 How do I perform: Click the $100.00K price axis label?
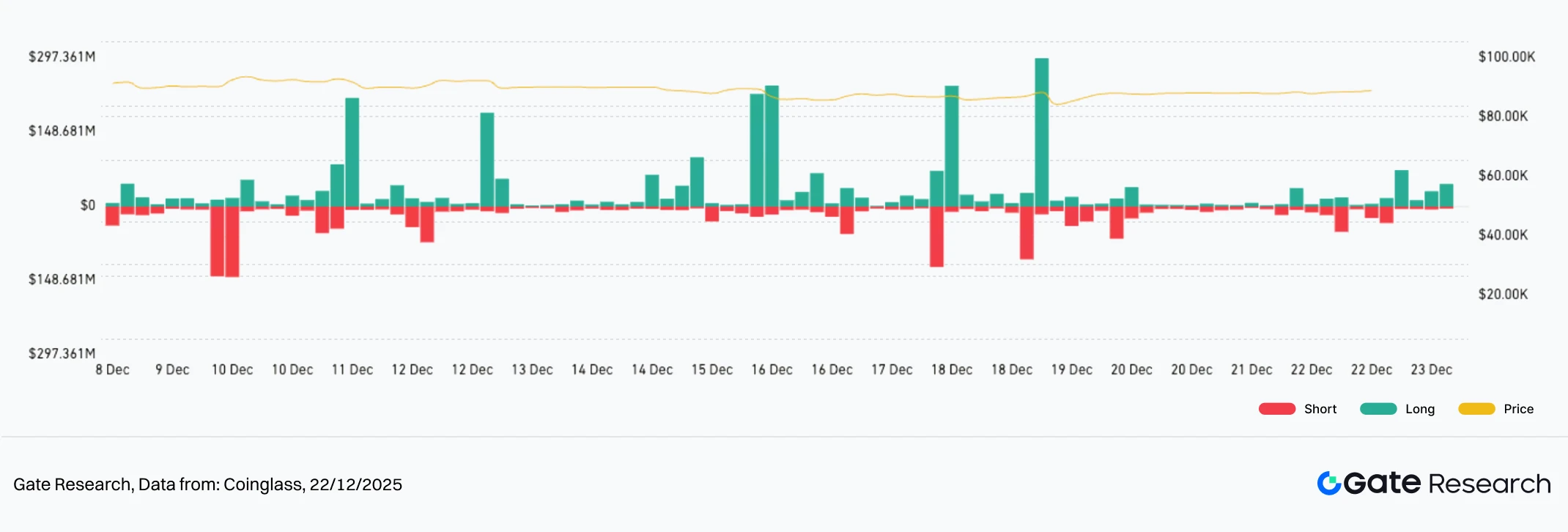[x=1506, y=57]
